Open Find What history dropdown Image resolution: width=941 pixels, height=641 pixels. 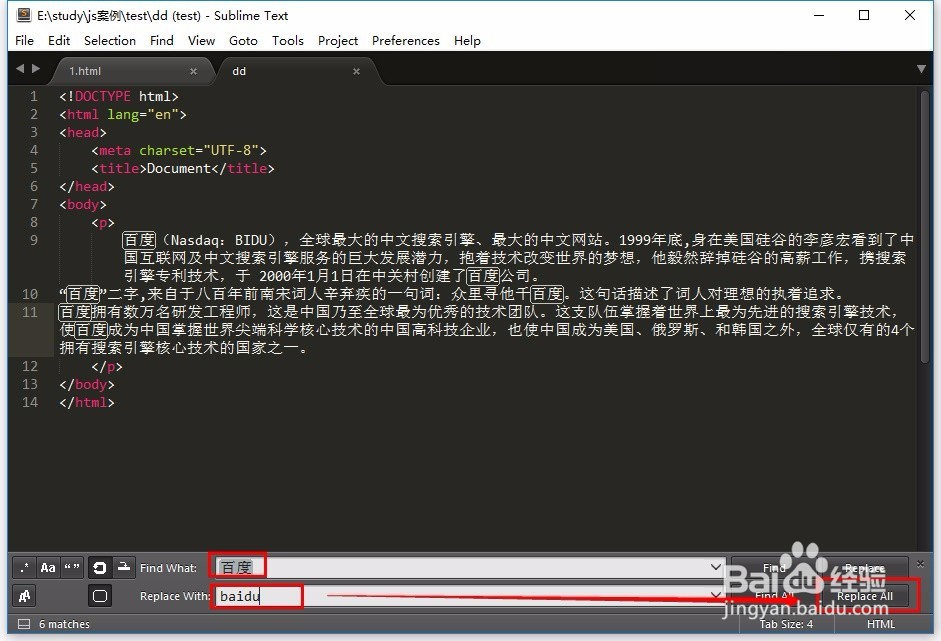pos(715,567)
